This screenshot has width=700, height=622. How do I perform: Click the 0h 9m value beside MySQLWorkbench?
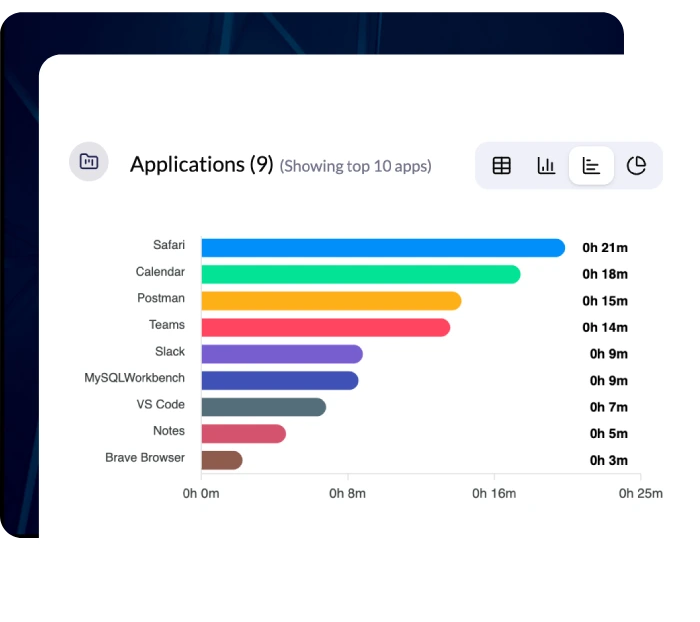(x=608, y=380)
